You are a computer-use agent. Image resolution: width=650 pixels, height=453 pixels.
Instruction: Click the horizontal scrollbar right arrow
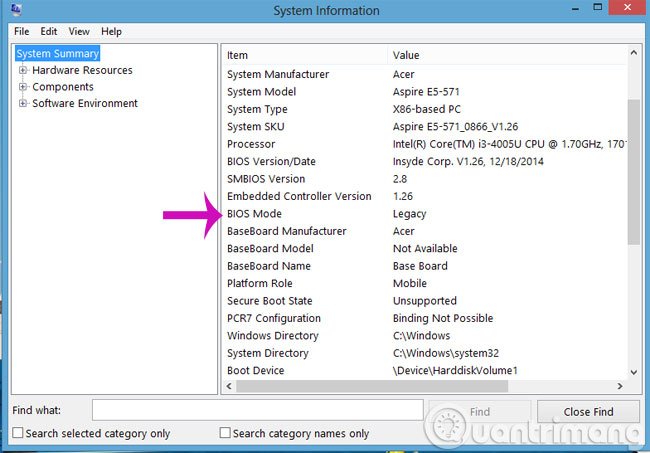[620, 386]
